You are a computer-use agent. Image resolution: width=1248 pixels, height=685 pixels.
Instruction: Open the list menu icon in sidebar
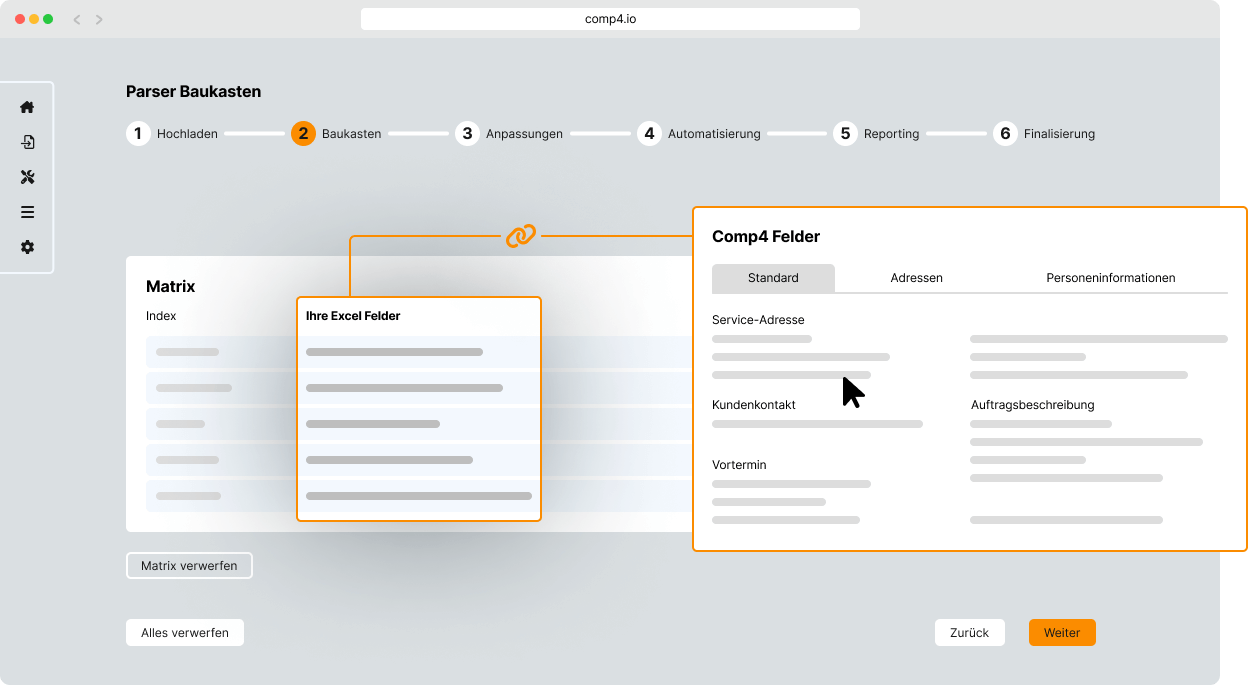click(x=27, y=212)
